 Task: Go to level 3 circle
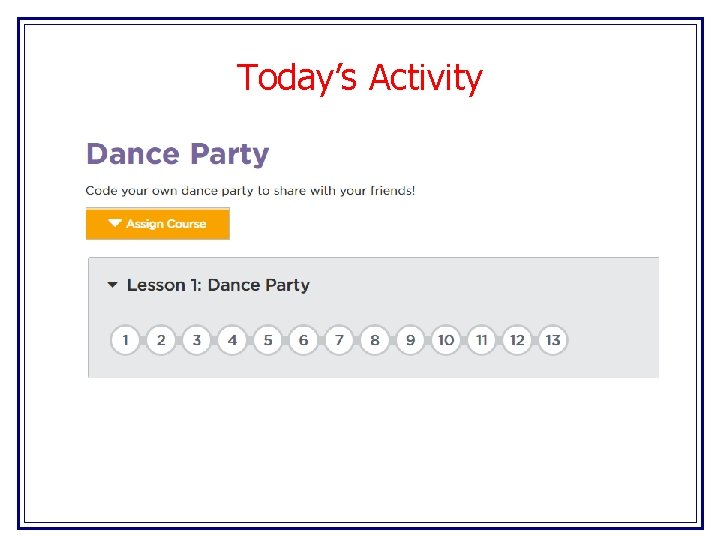pos(197,340)
